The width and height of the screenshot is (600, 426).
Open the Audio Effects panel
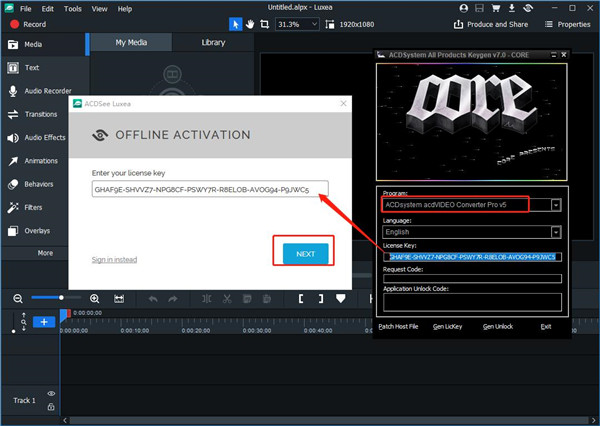(x=35, y=138)
